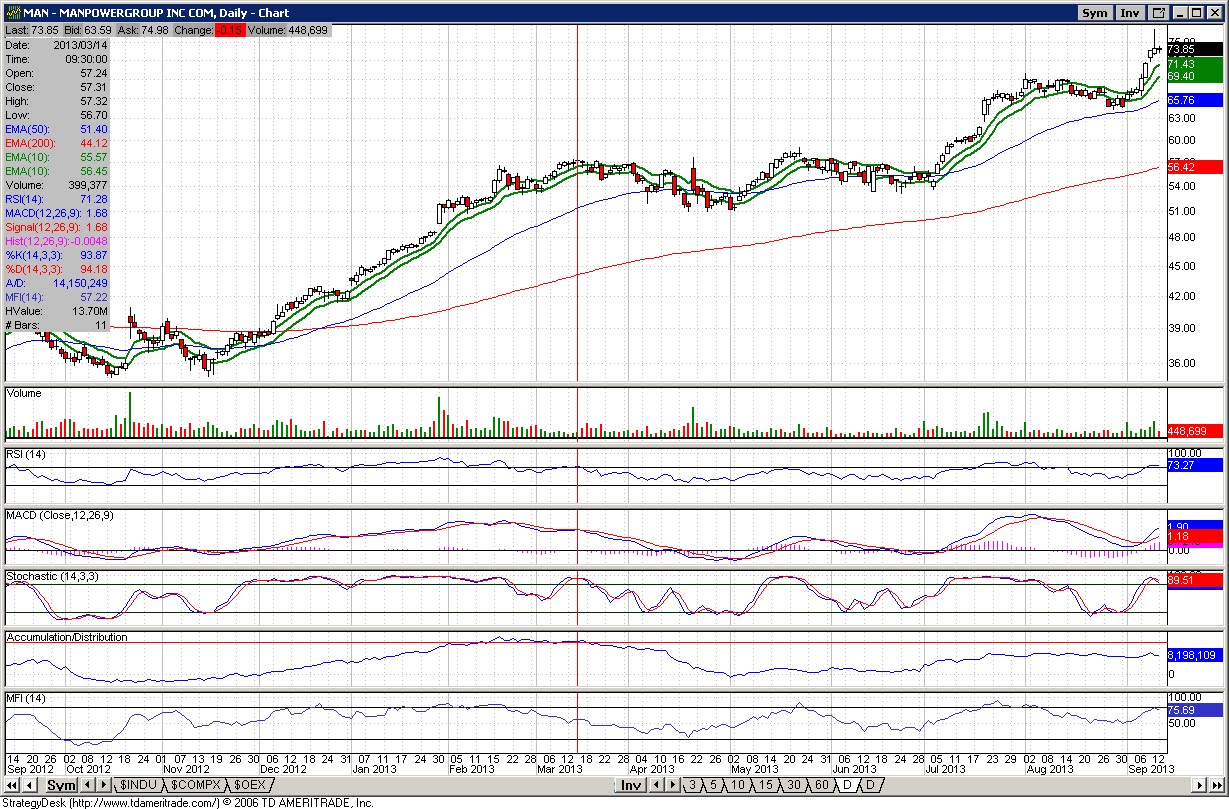Click the EMA(50) 51.40 row in data panel

pos(56,129)
